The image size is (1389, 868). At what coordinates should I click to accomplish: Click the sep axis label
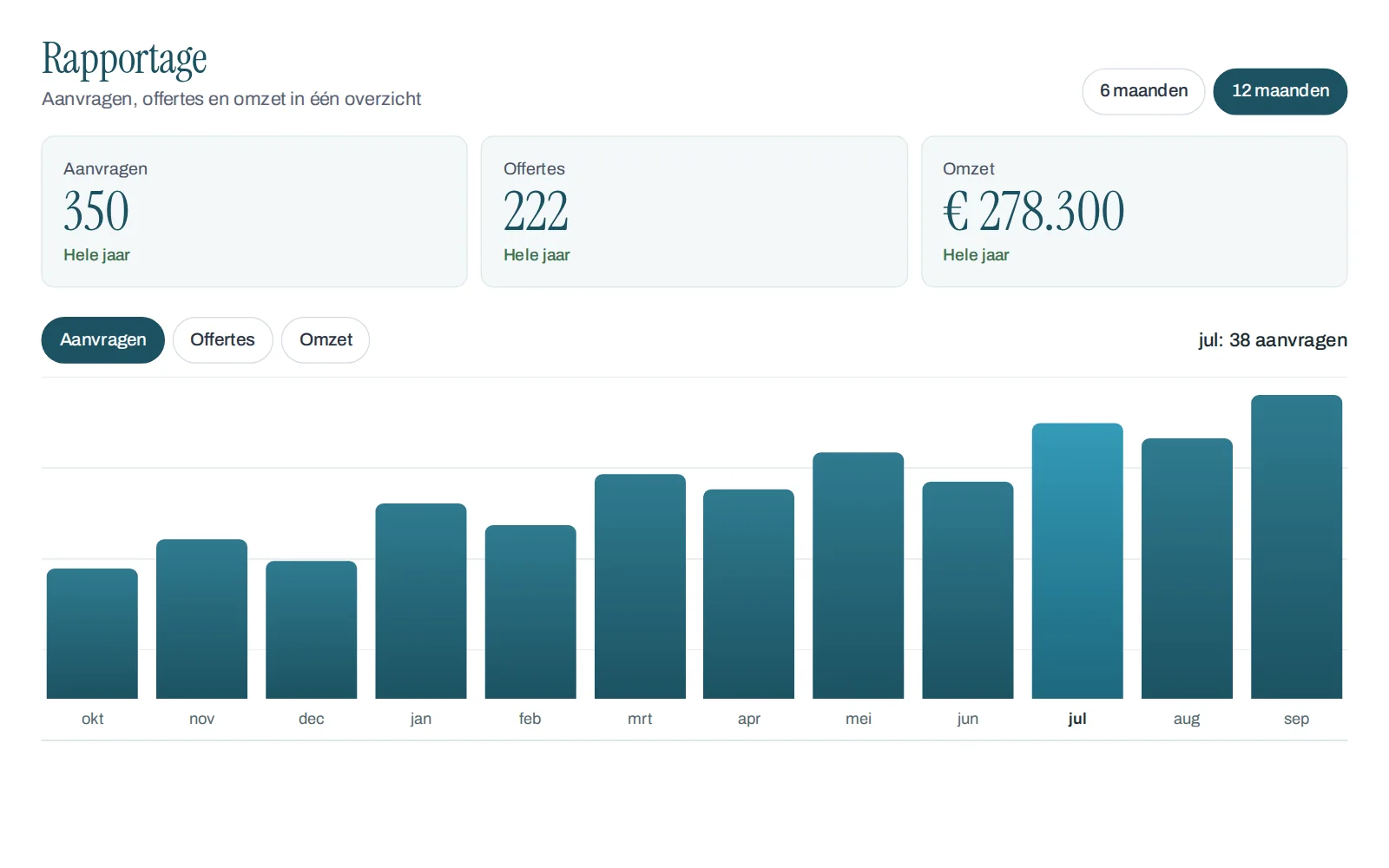pos(1296,719)
